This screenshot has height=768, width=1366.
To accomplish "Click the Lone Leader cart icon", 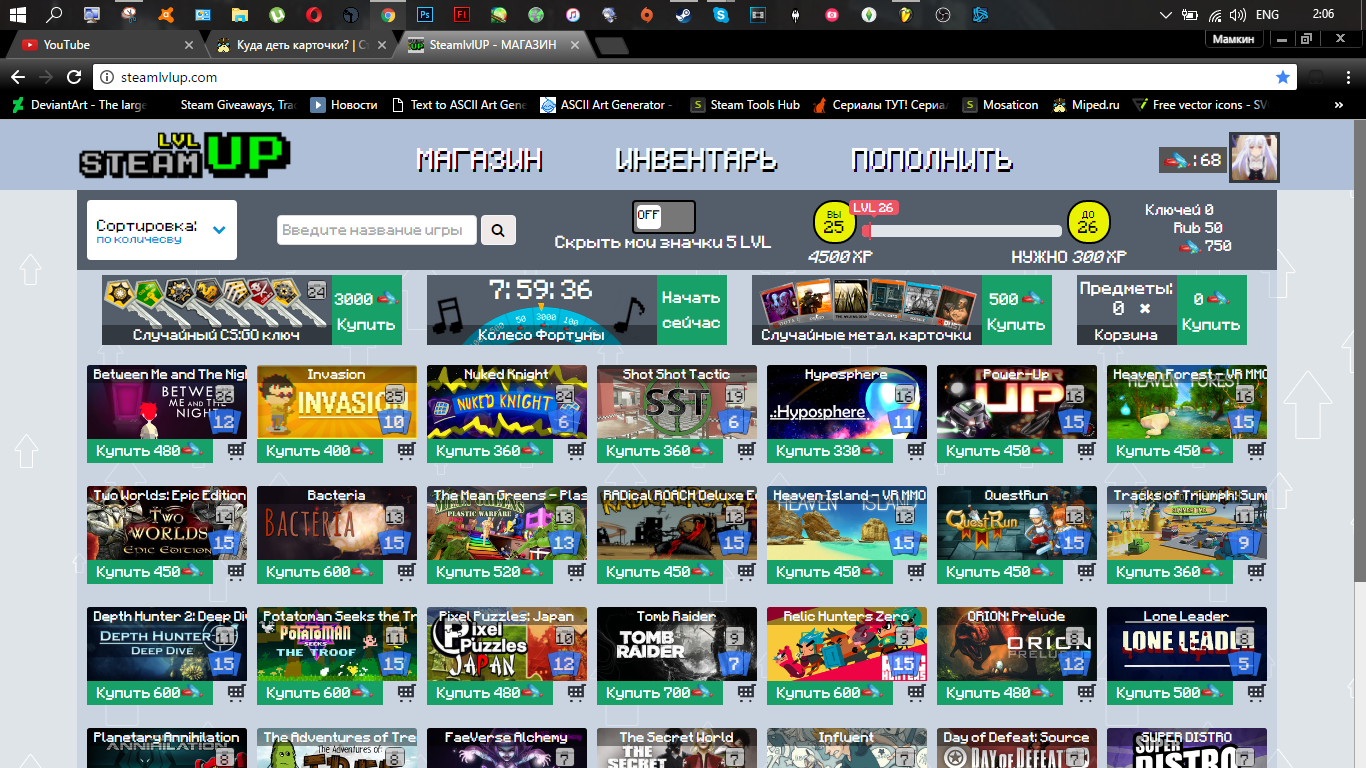I will [x=1256, y=693].
